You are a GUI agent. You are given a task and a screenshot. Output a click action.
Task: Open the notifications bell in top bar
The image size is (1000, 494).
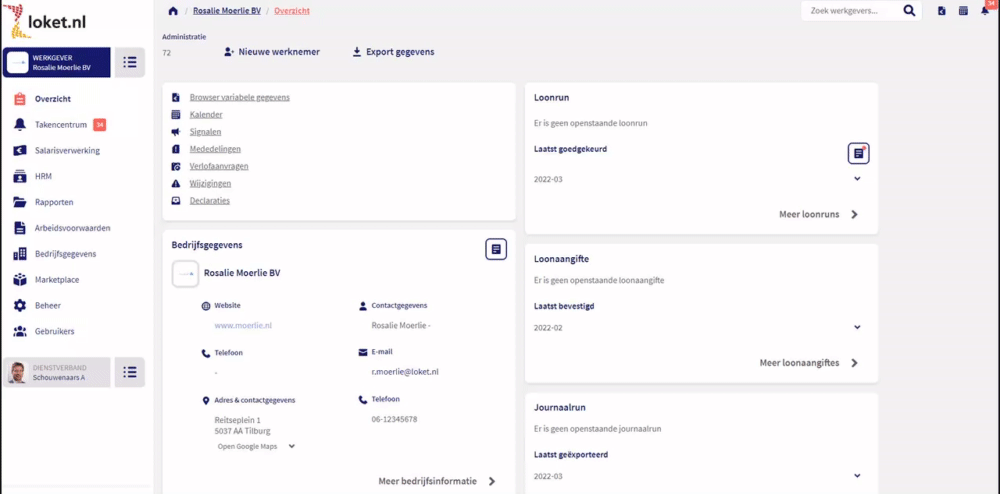click(987, 11)
